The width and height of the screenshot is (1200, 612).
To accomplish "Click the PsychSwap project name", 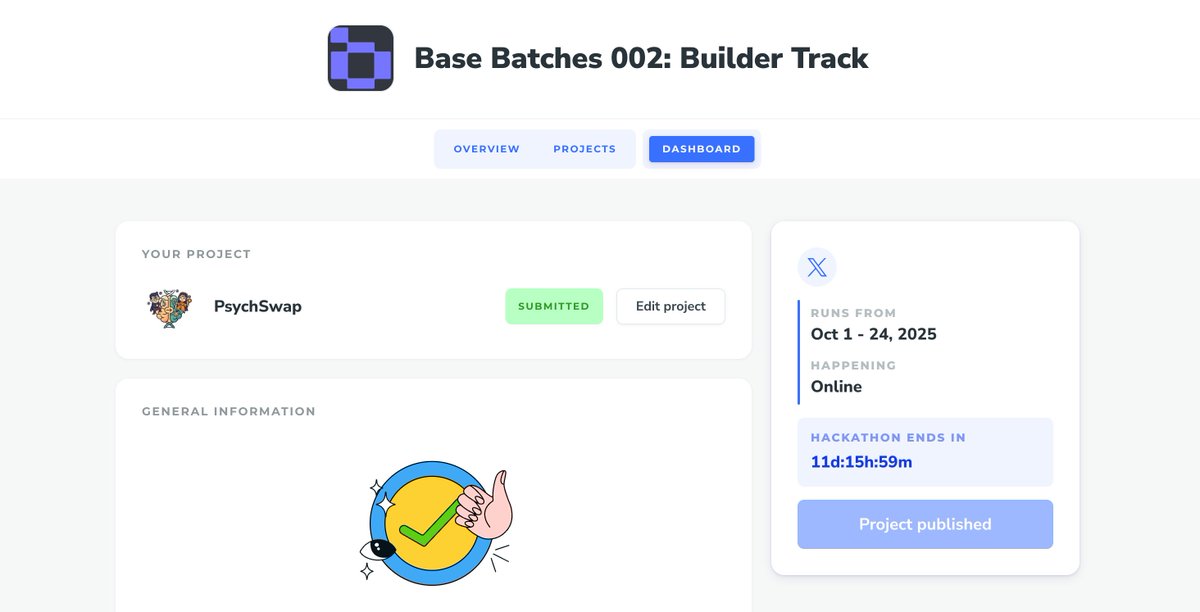I will (257, 307).
